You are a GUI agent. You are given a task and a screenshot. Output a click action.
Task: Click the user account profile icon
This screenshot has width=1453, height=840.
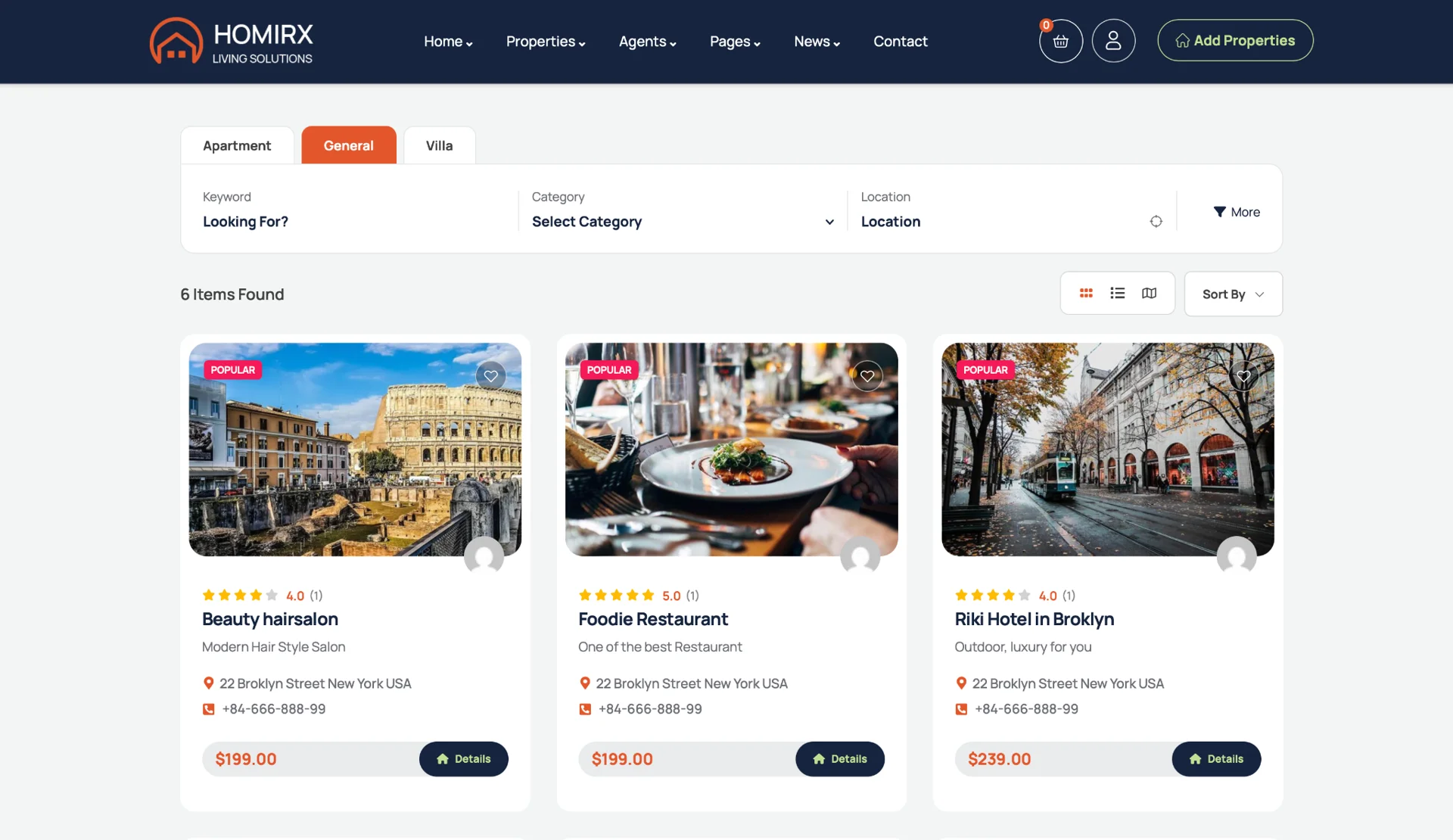(x=1113, y=41)
